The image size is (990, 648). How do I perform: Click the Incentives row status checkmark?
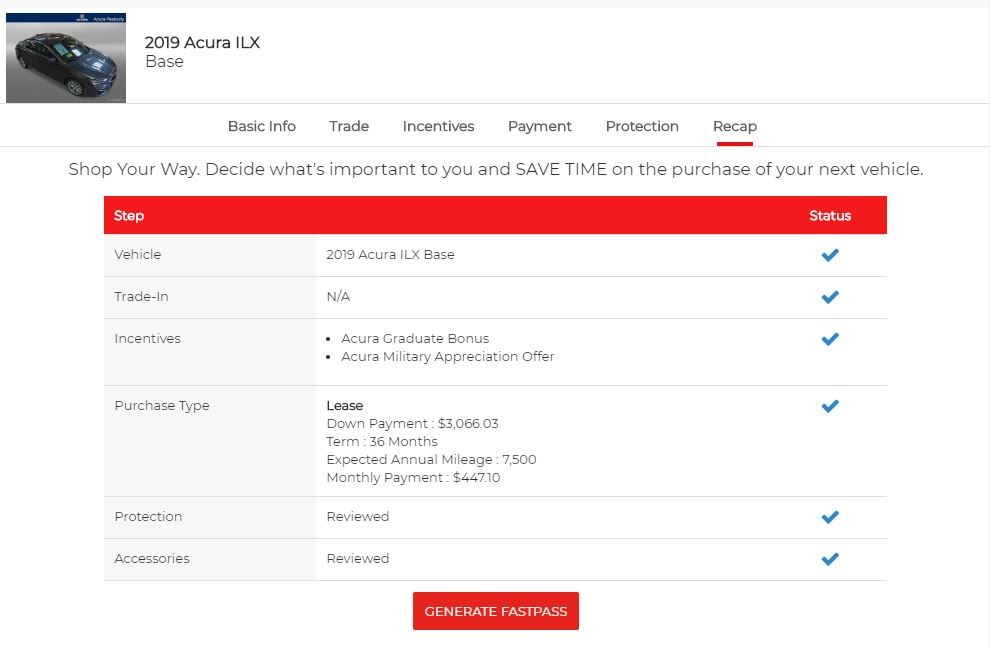[830, 339]
